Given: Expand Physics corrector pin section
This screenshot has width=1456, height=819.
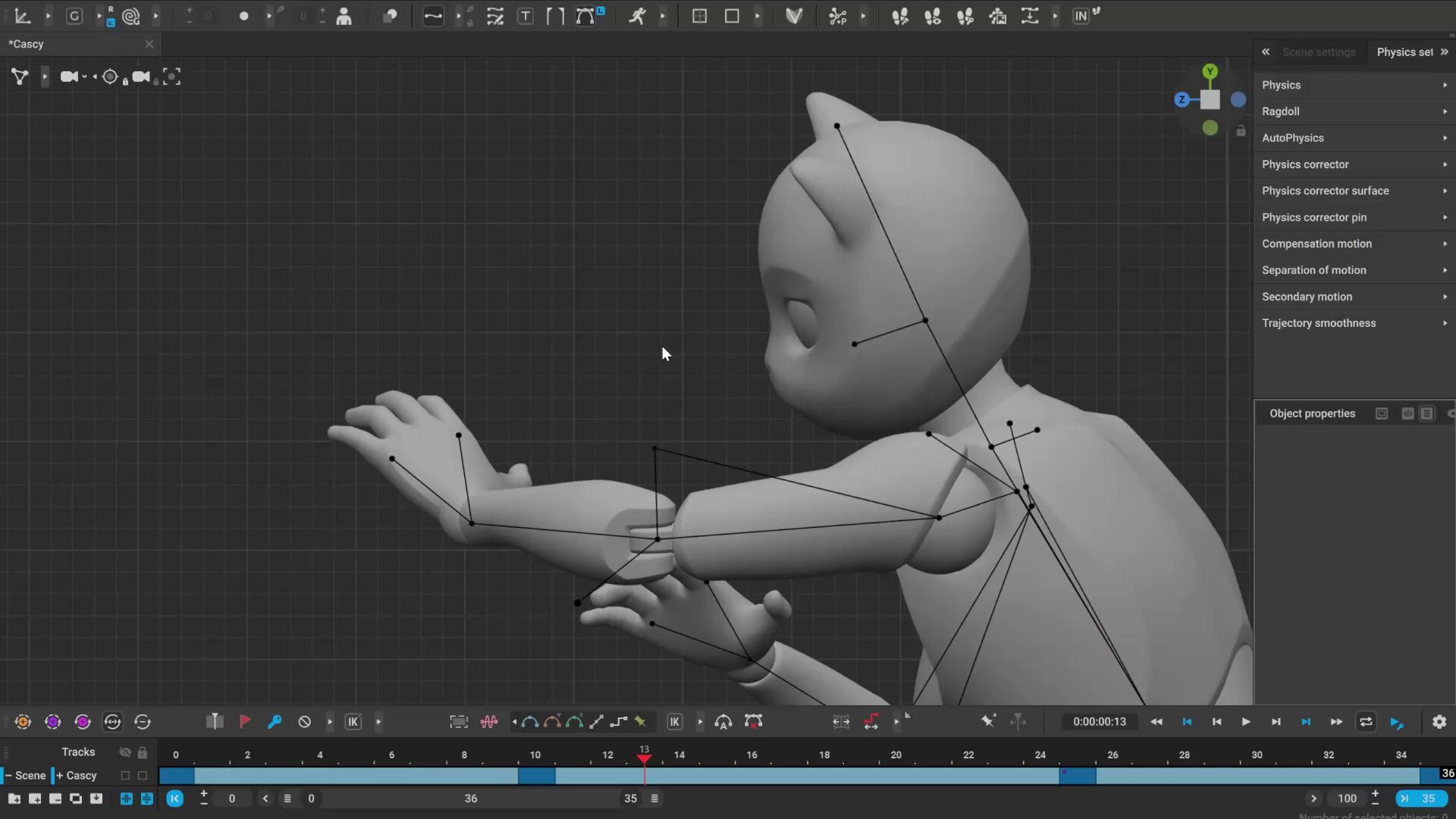Looking at the screenshot, I should (x=1354, y=218).
